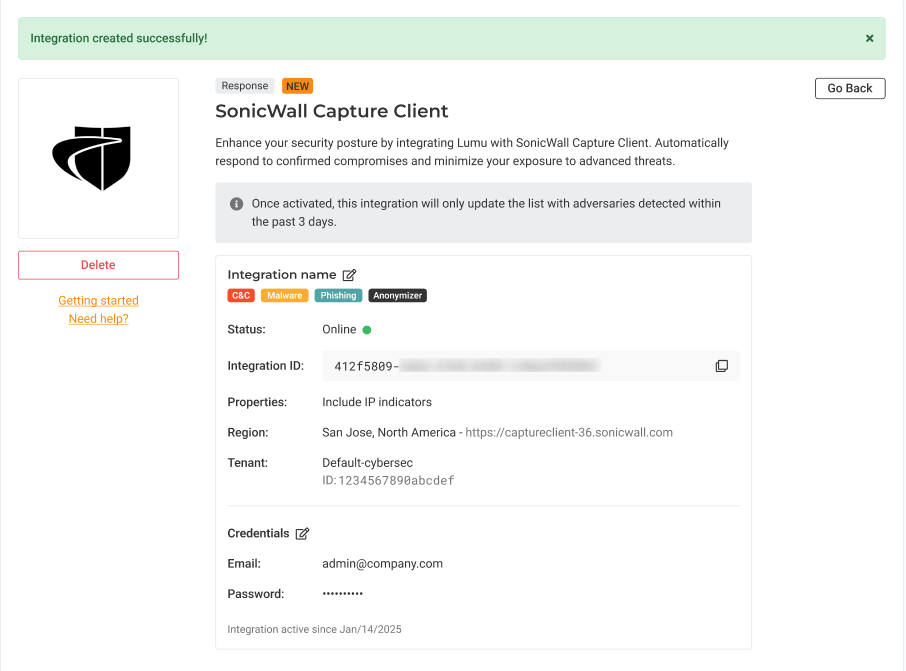
Task: Dismiss the success notification banner
Action: coord(869,39)
